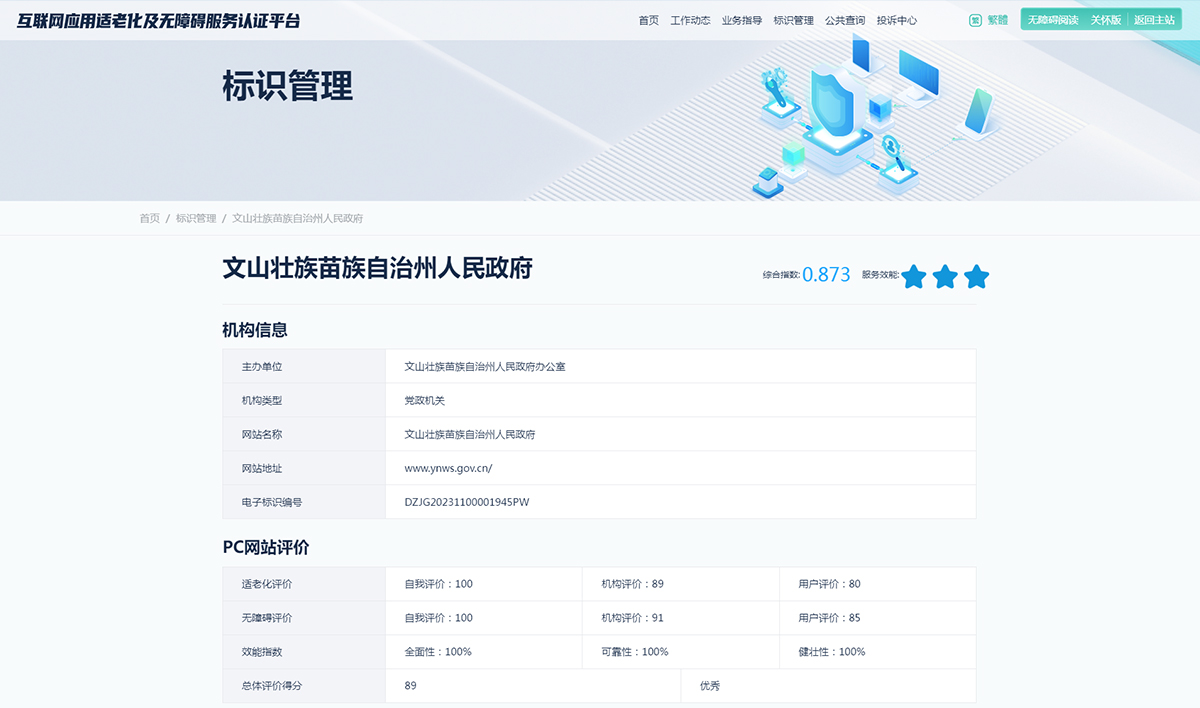Select 标识管理 in top navigation
The height and width of the screenshot is (708, 1200).
(794, 20)
